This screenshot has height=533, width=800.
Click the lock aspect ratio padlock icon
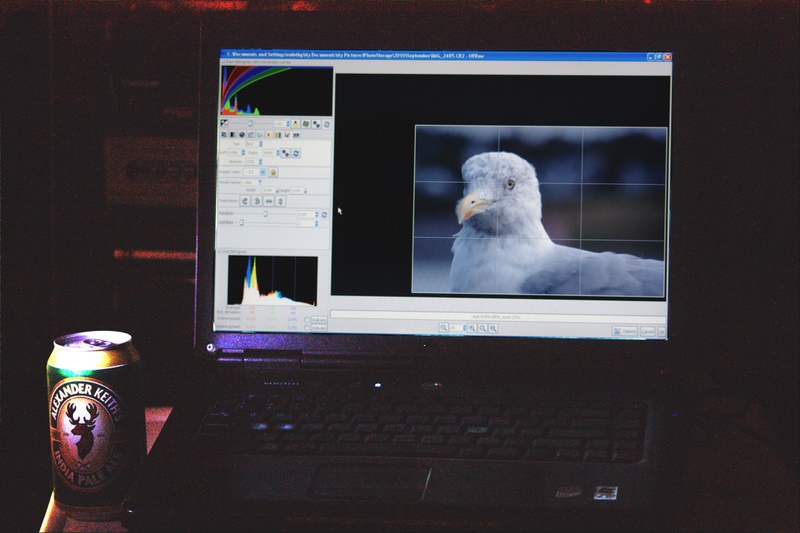[x=273, y=172]
